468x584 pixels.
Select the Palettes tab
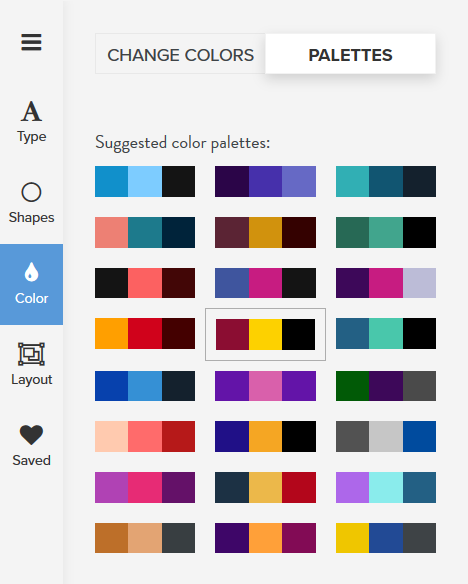click(x=350, y=54)
